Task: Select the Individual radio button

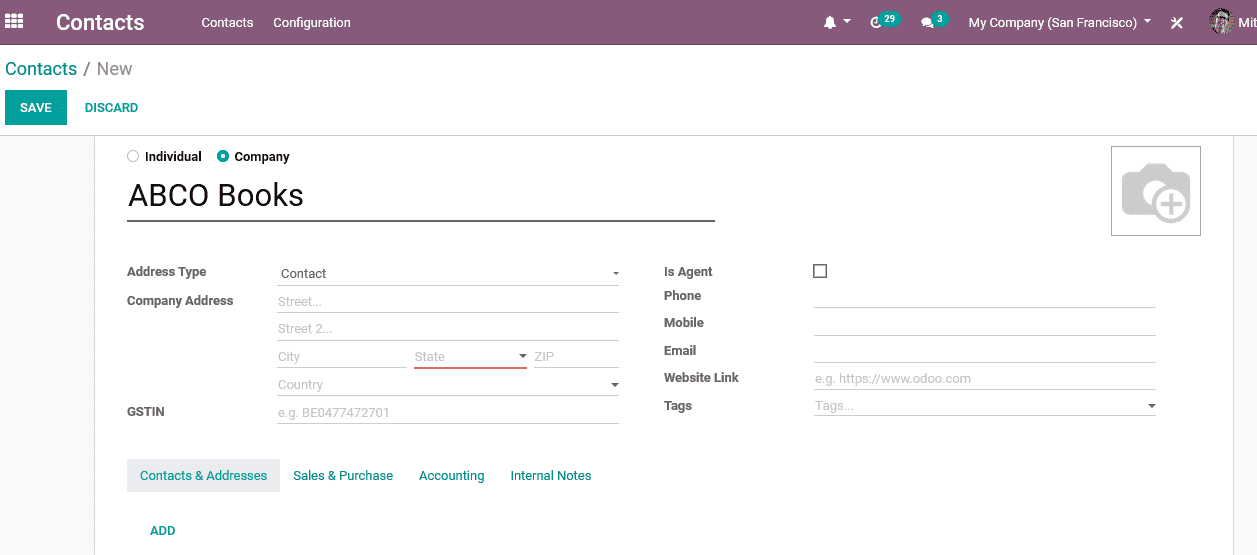Action: click(133, 156)
